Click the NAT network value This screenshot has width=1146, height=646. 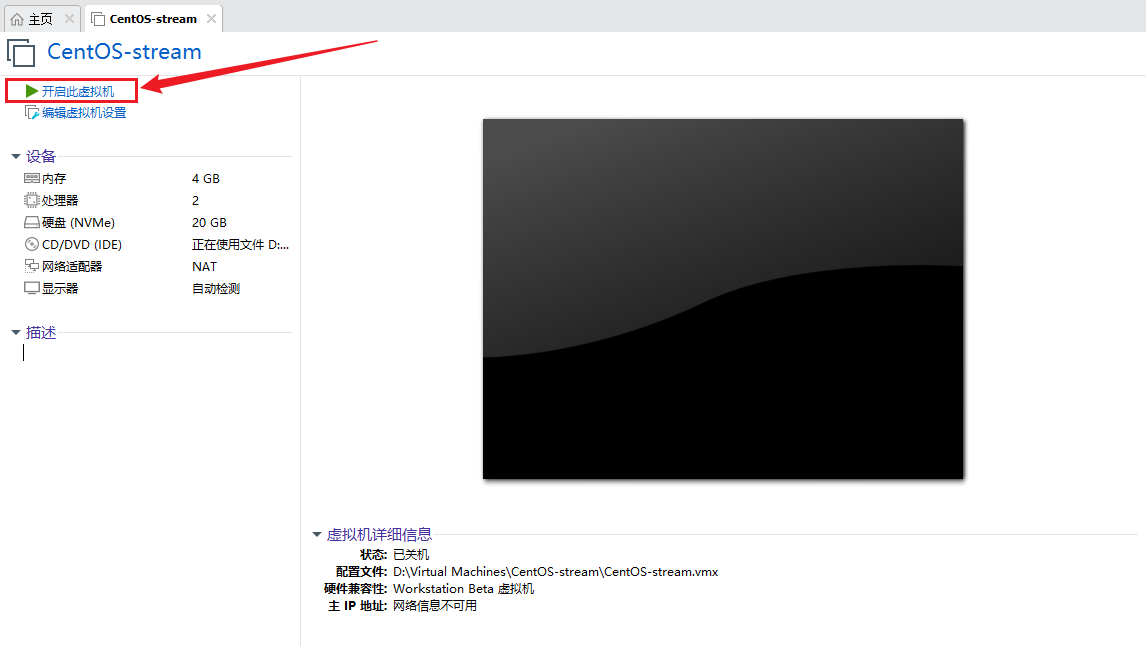[x=204, y=266]
